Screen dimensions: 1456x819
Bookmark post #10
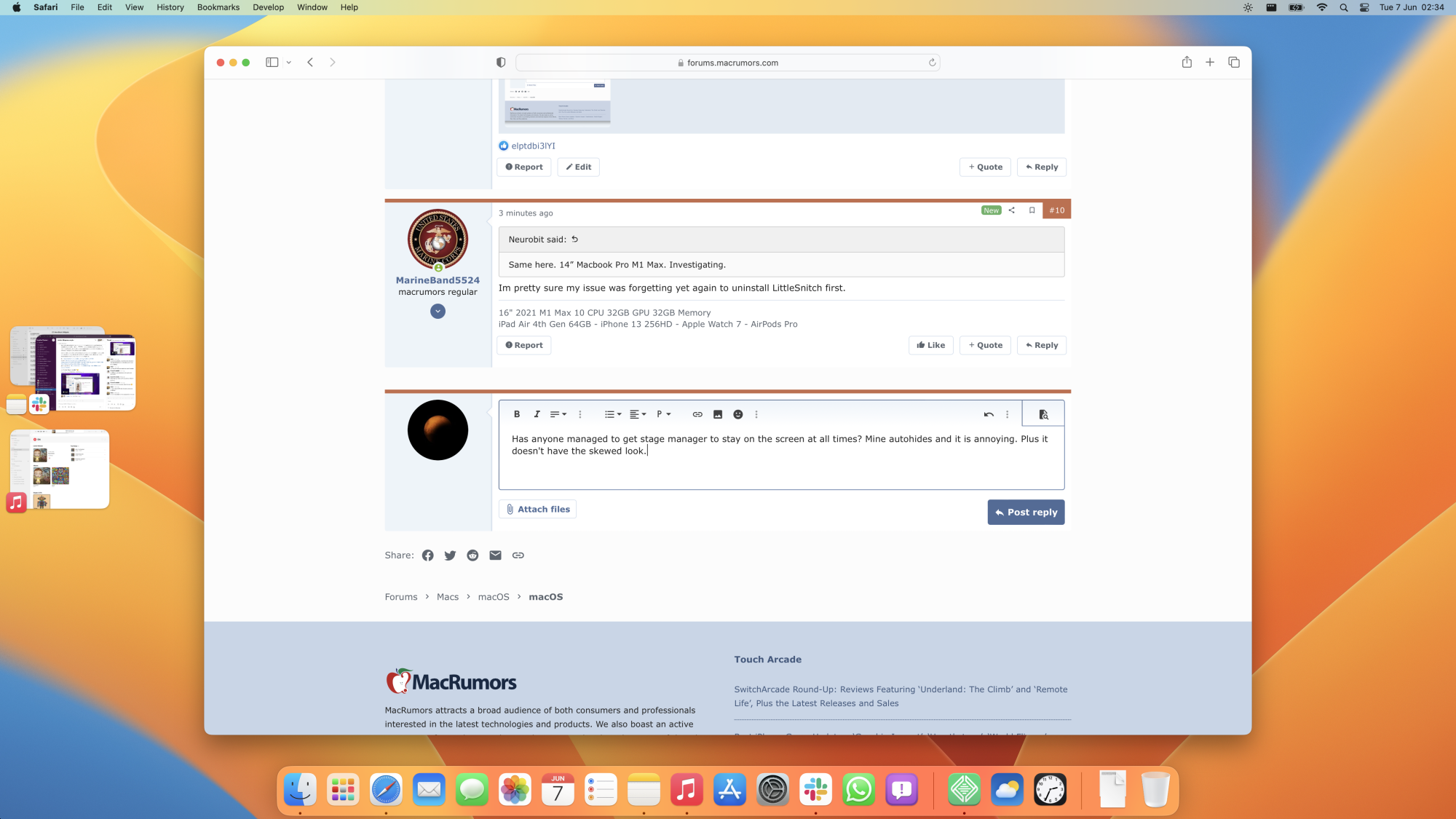click(1032, 210)
